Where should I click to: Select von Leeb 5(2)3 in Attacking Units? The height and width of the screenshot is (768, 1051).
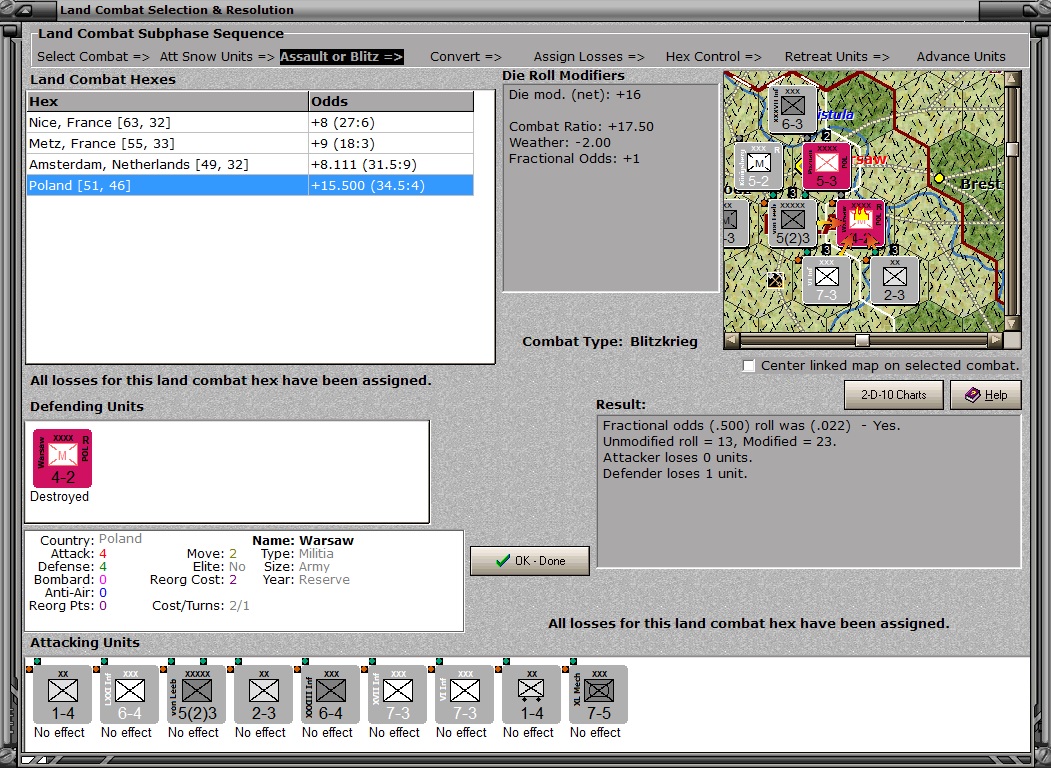pyautogui.click(x=196, y=694)
